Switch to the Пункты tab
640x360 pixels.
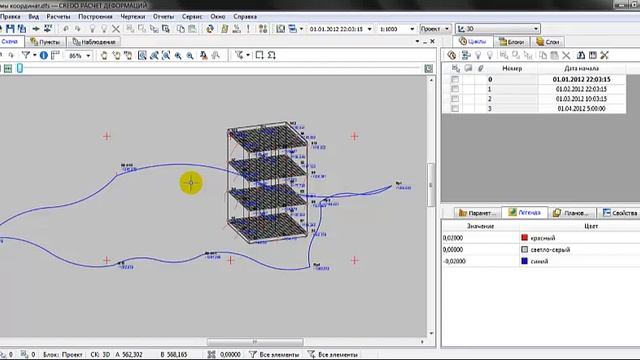coord(45,42)
